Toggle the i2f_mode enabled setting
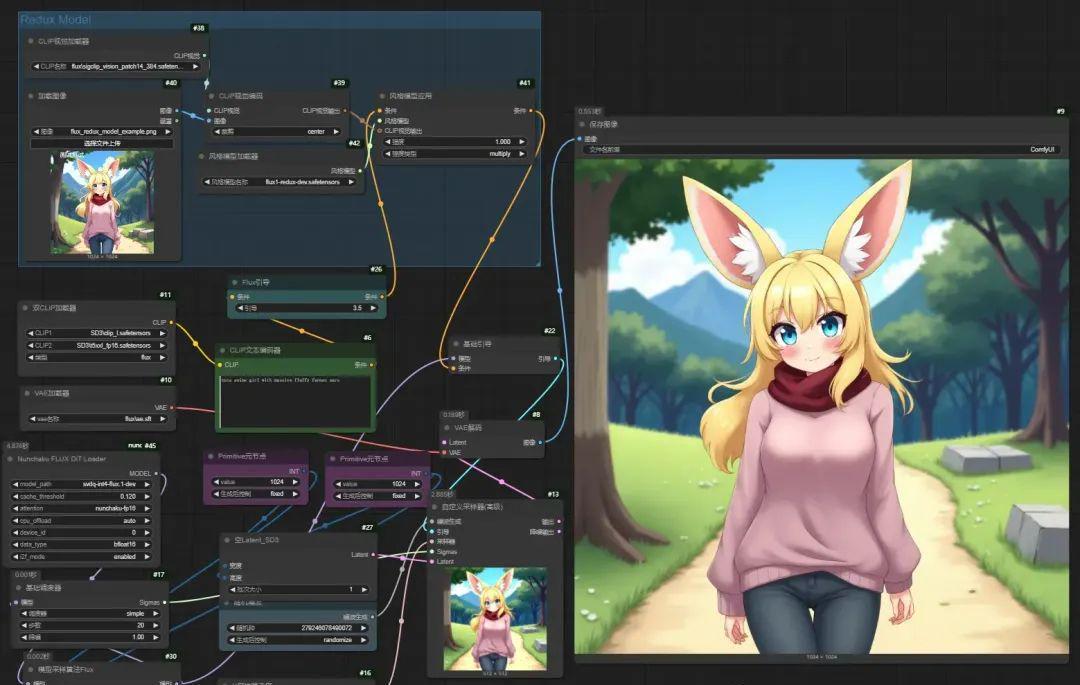This screenshot has width=1080, height=685. pyautogui.click(x=85, y=556)
